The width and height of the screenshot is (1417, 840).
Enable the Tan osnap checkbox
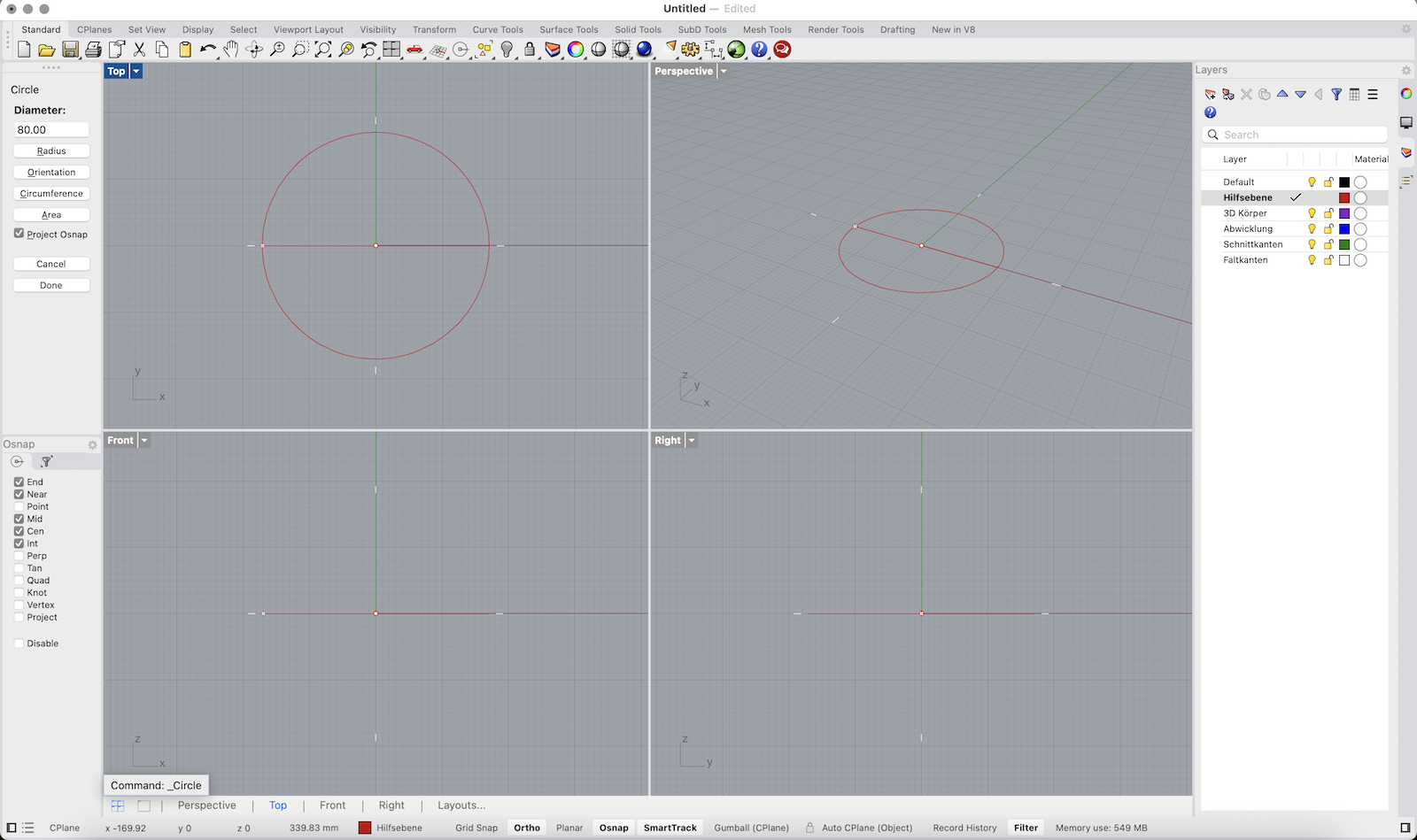[x=19, y=568]
